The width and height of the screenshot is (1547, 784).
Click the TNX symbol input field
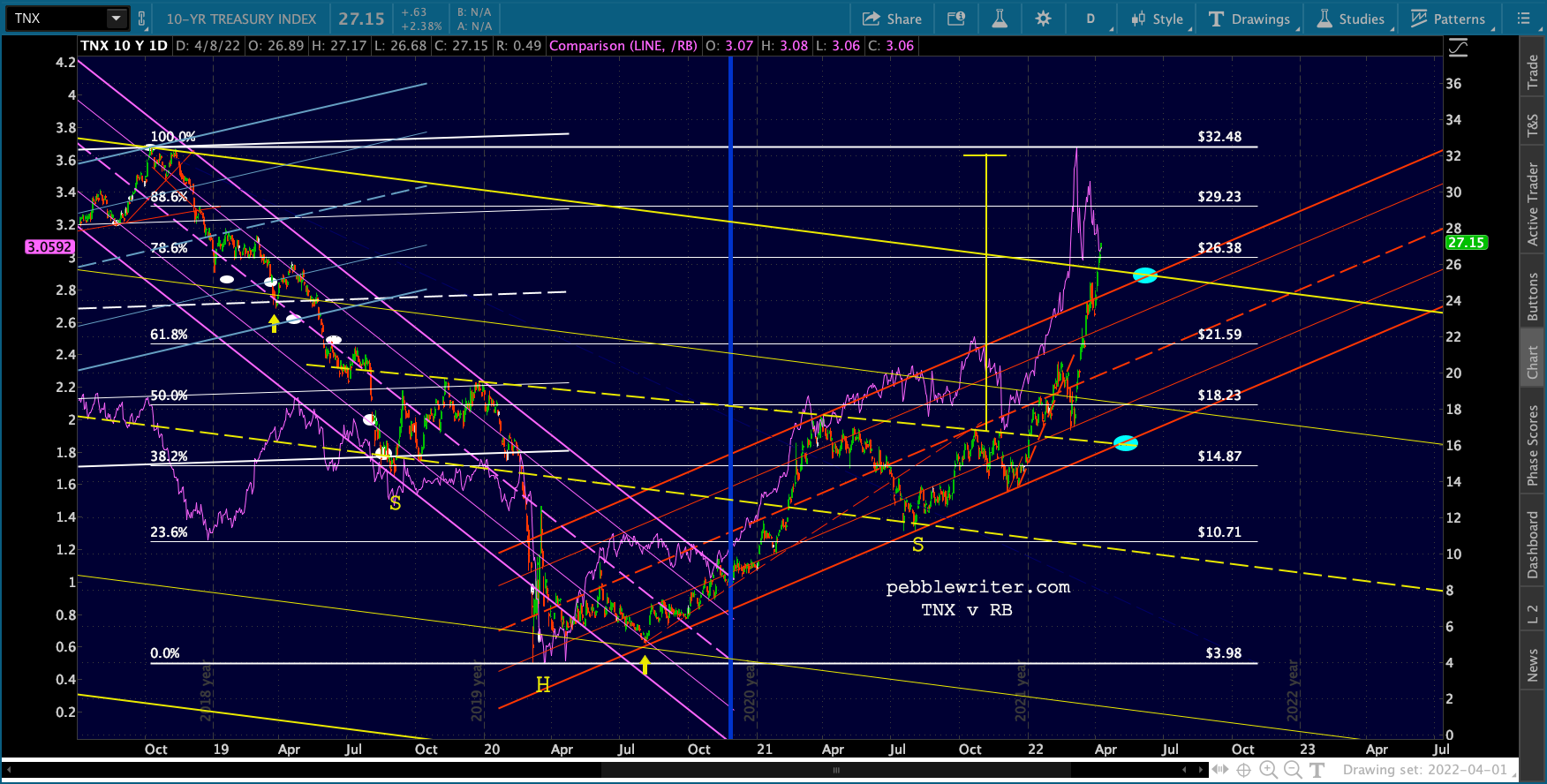tap(57, 19)
